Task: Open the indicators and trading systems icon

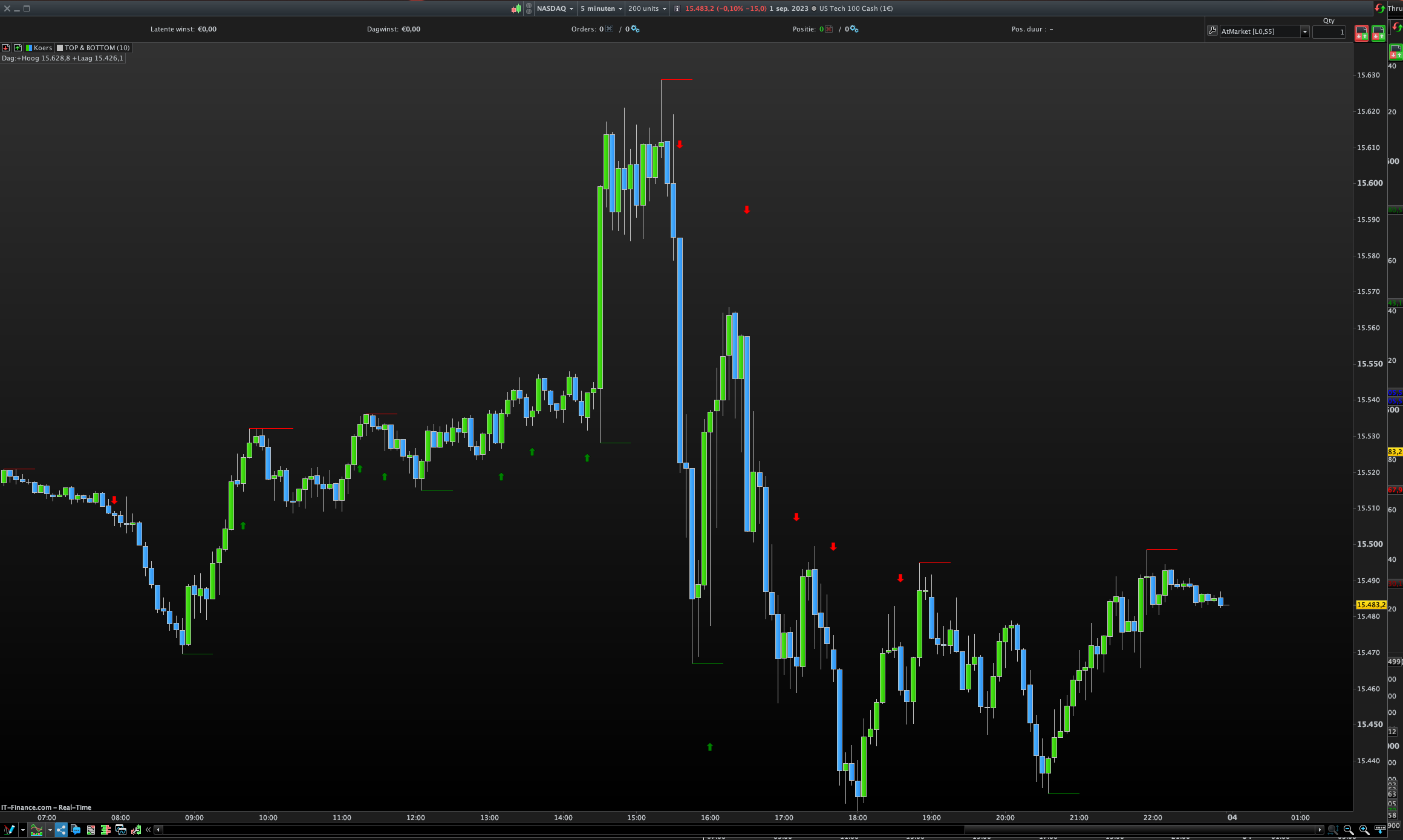Action: (x=37, y=830)
